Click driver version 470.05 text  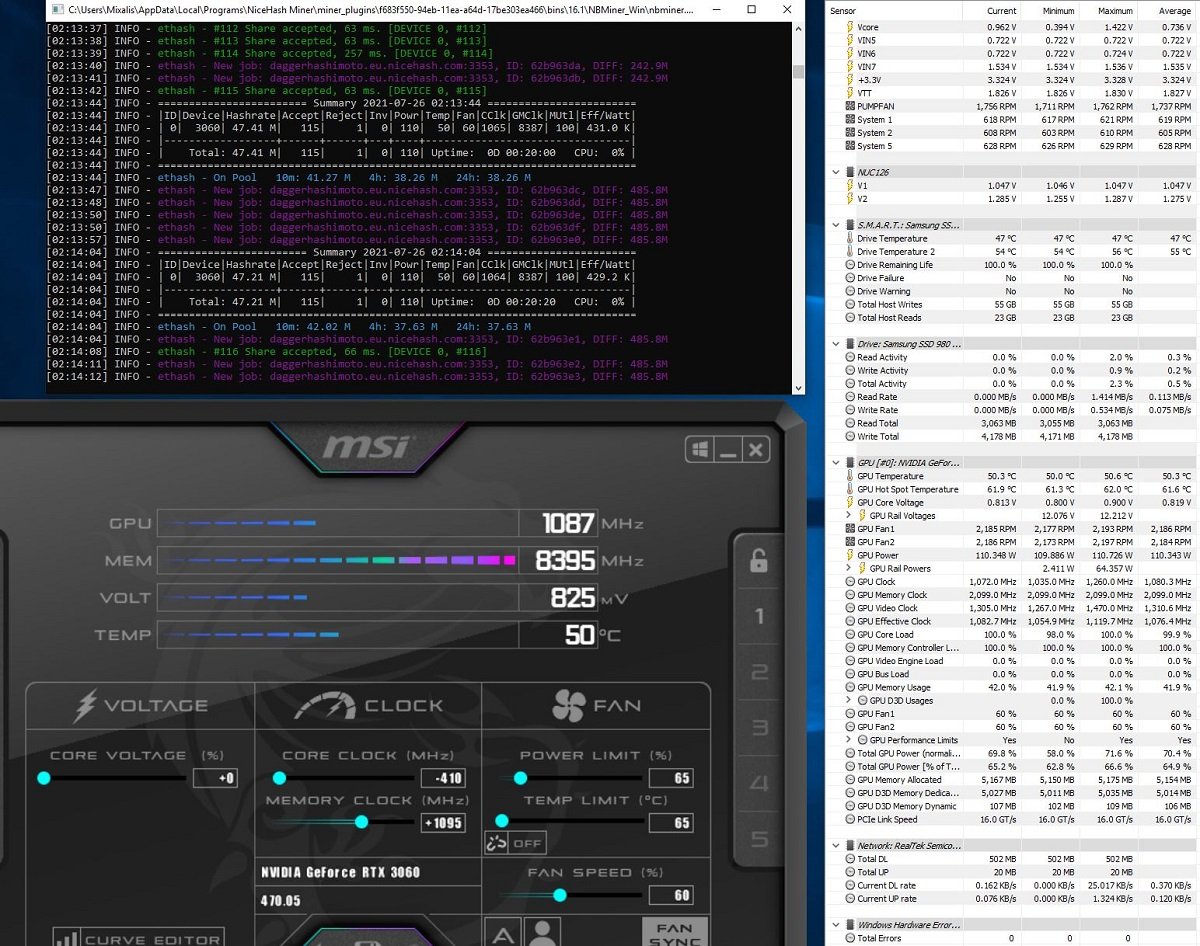click(x=281, y=900)
